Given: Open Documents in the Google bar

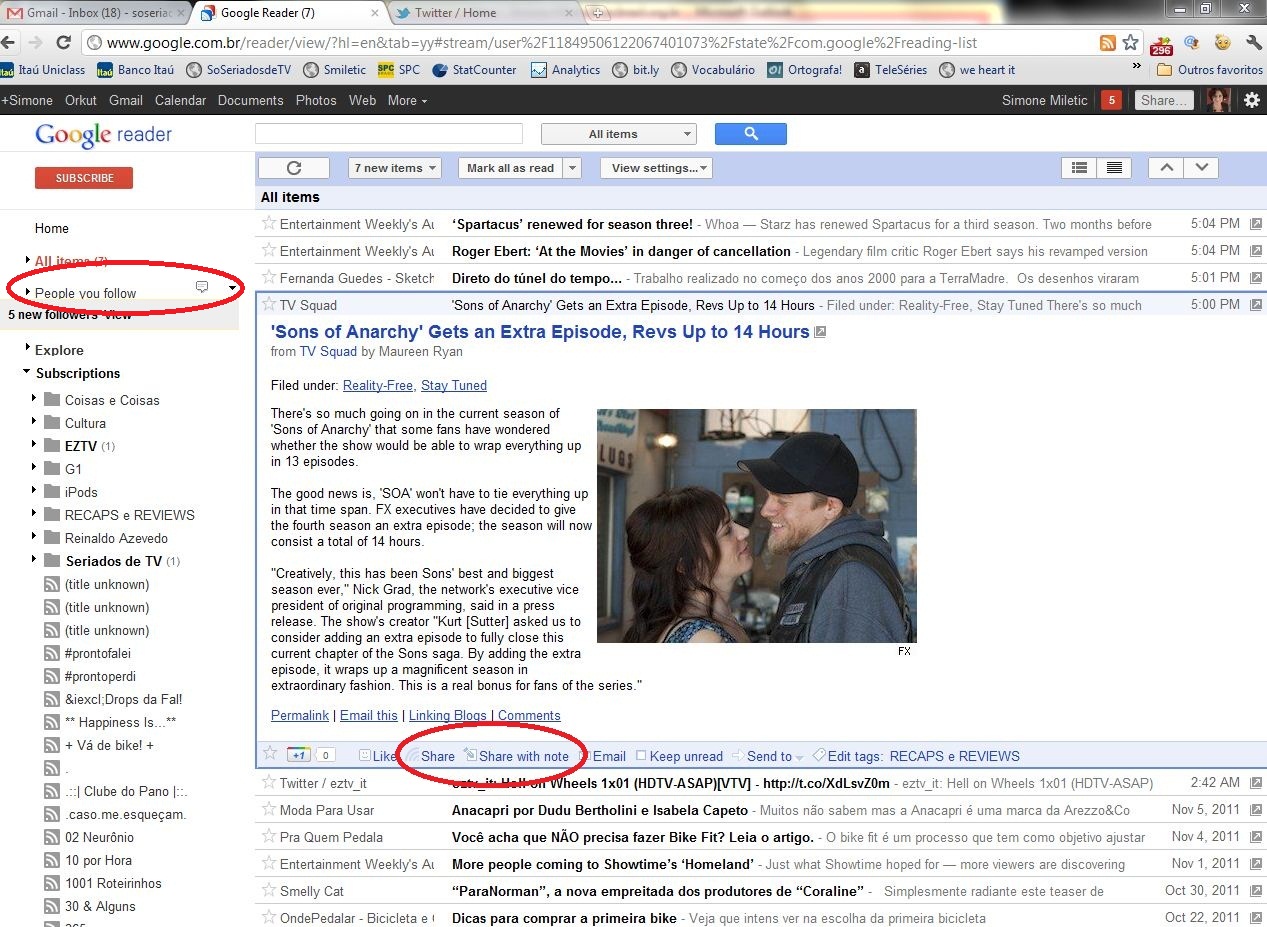Looking at the screenshot, I should (x=251, y=100).
